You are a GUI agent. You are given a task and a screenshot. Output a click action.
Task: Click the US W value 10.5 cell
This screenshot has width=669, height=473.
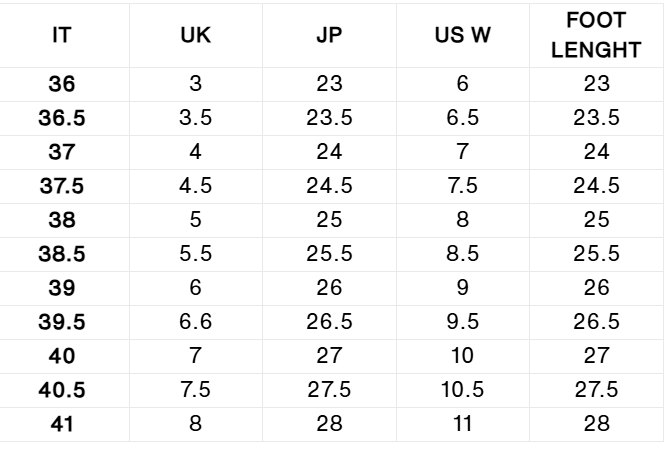(462, 390)
